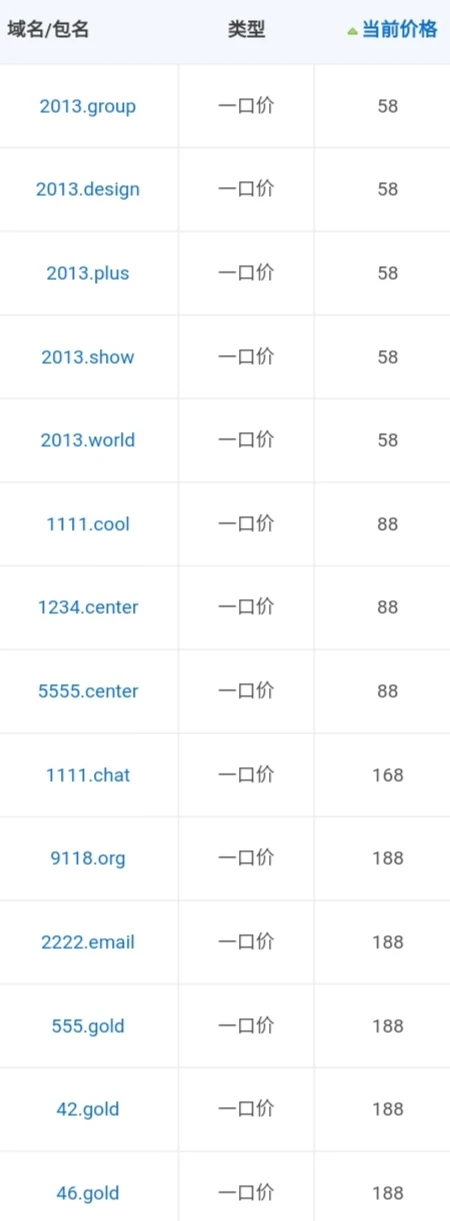Open the 46.gold domain link
Screen dimensions: 450x1221
click(88, 1193)
